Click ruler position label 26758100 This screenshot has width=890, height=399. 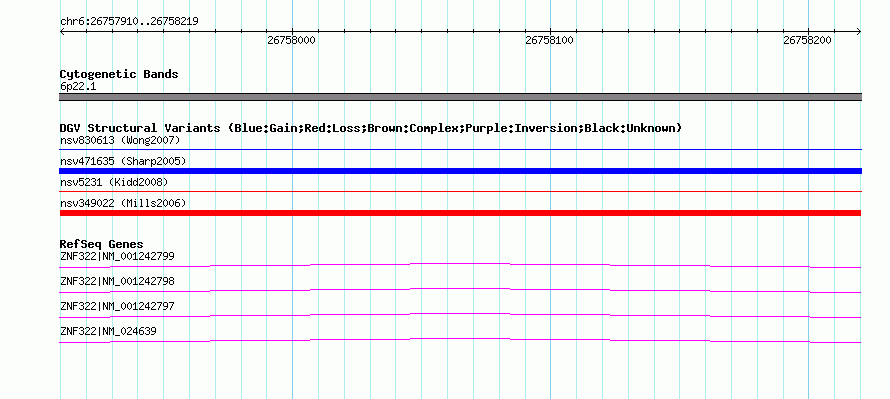549,40
